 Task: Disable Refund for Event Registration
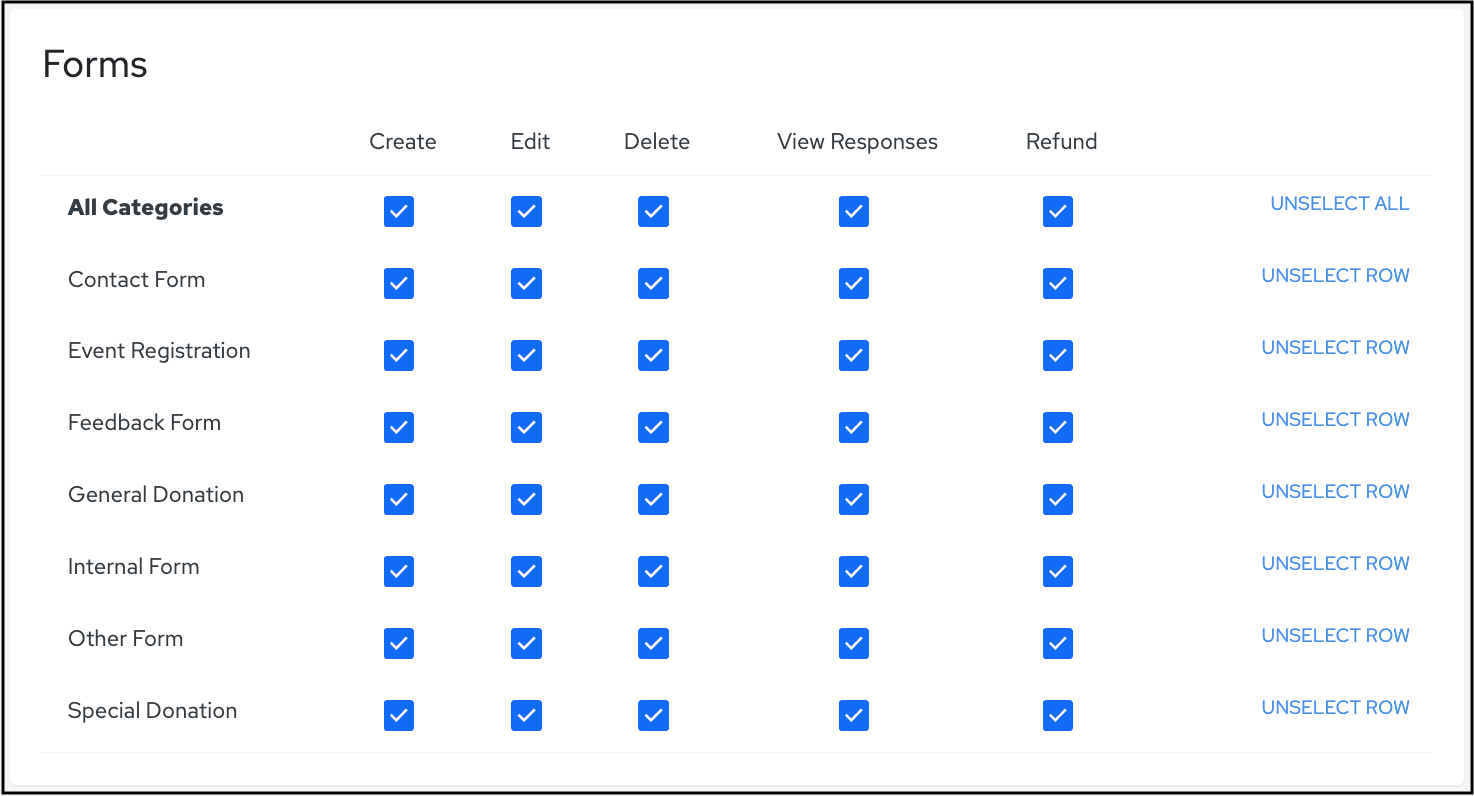click(x=1058, y=356)
